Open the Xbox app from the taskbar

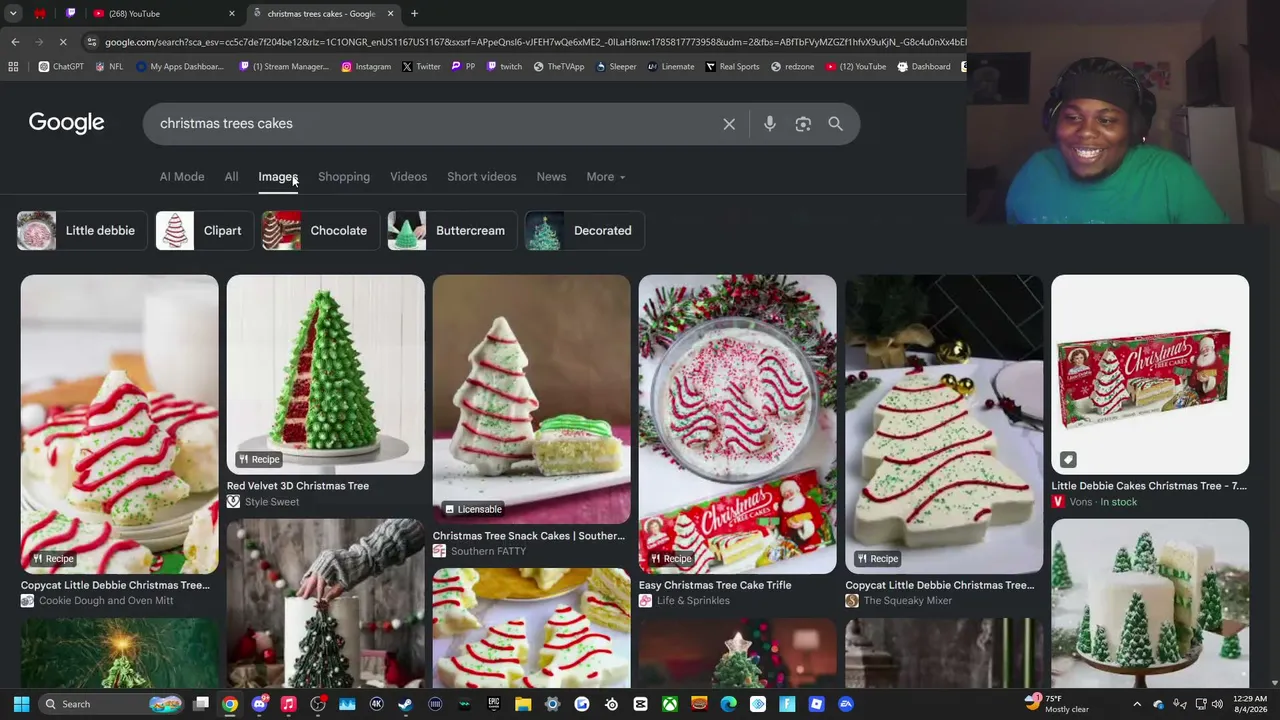tap(670, 704)
